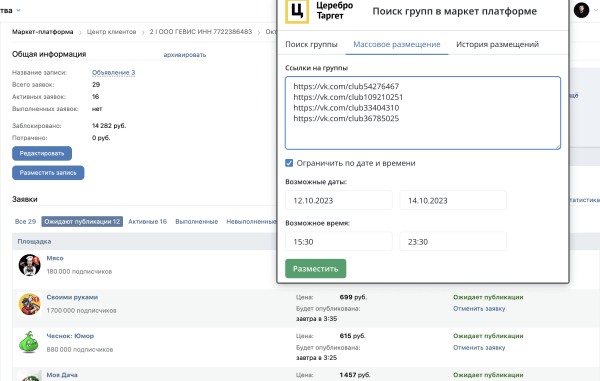600x381 pixels.
Task: Click Площадка column header
Action: pos(34,241)
